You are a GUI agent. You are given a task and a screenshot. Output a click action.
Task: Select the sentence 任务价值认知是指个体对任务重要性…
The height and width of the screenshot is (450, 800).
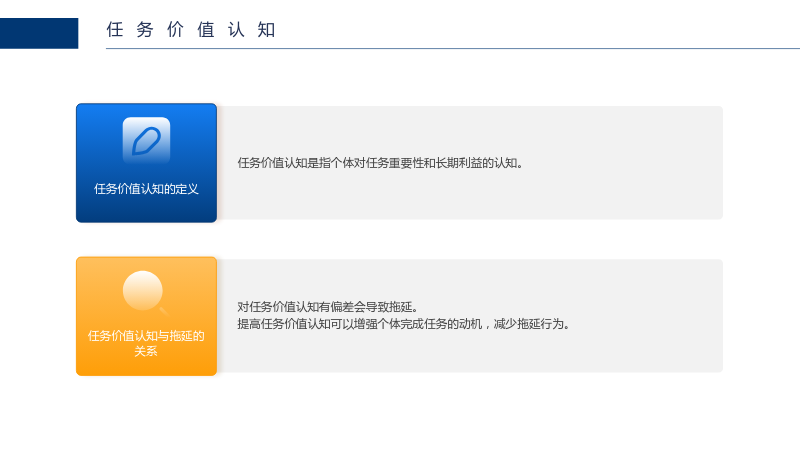pos(380,163)
